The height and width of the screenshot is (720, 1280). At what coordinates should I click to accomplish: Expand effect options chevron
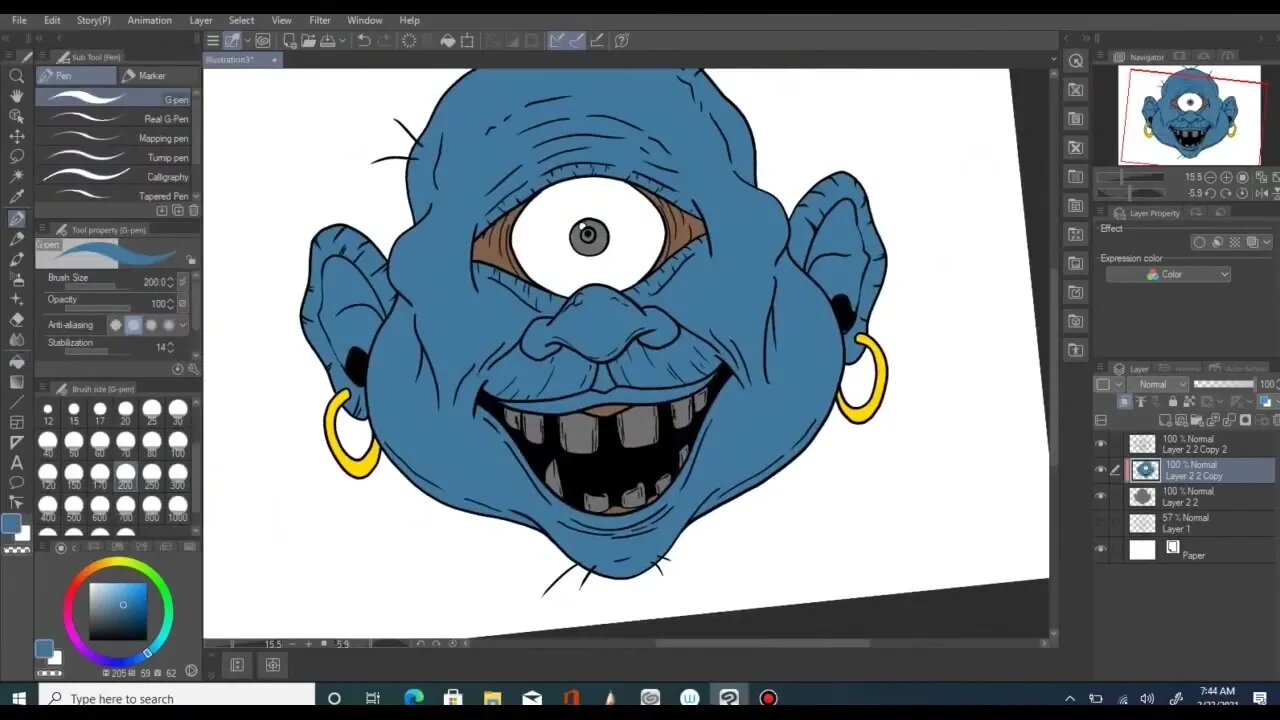(x=1267, y=242)
